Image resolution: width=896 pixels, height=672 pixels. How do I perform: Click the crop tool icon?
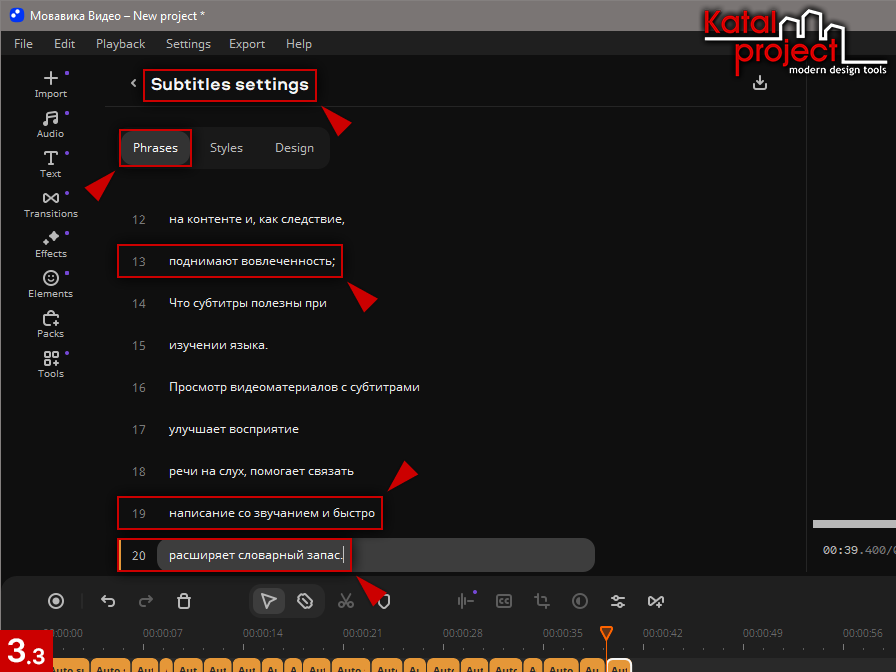[542, 601]
